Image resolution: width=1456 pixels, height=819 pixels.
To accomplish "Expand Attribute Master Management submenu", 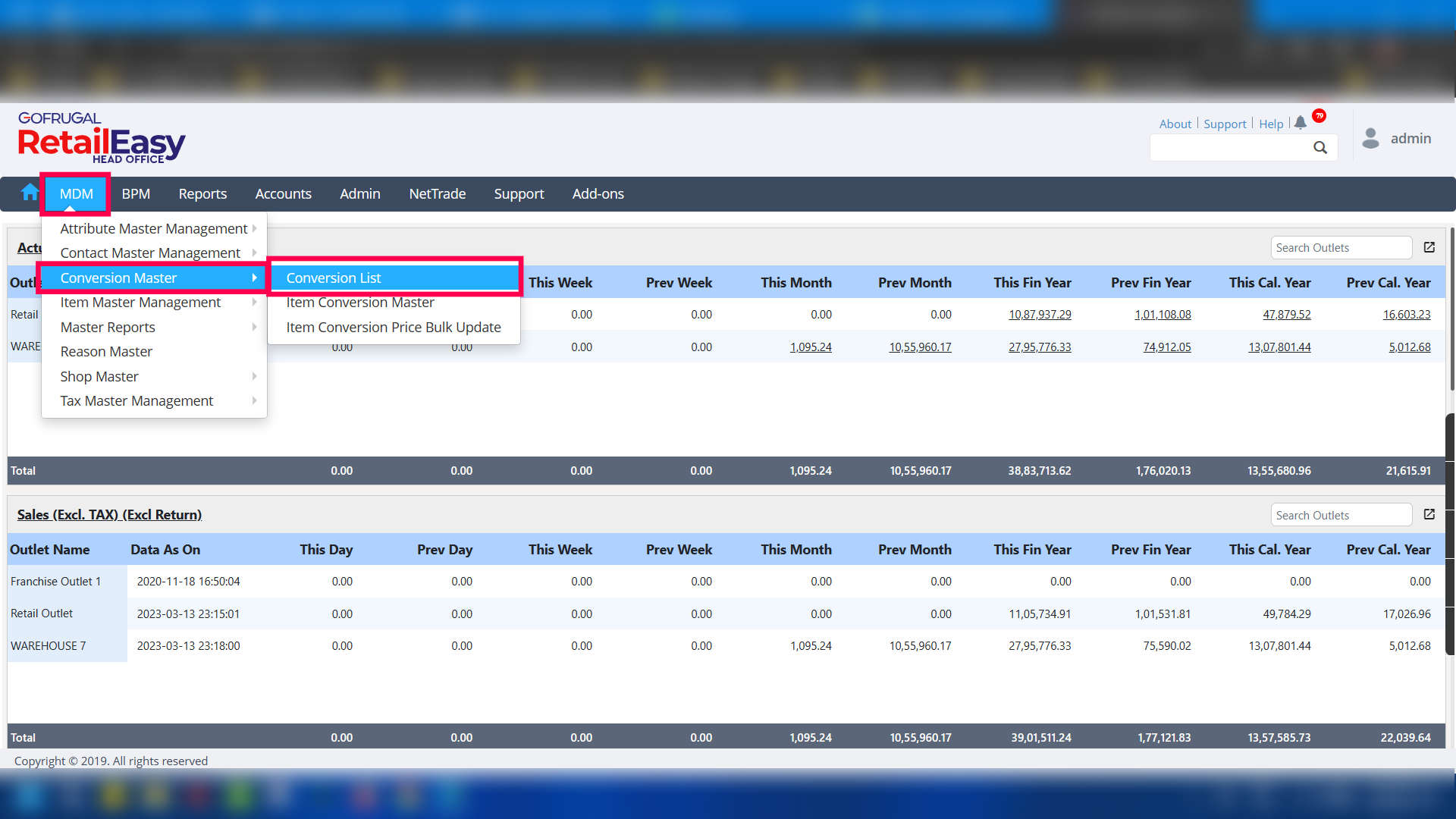I will (154, 228).
